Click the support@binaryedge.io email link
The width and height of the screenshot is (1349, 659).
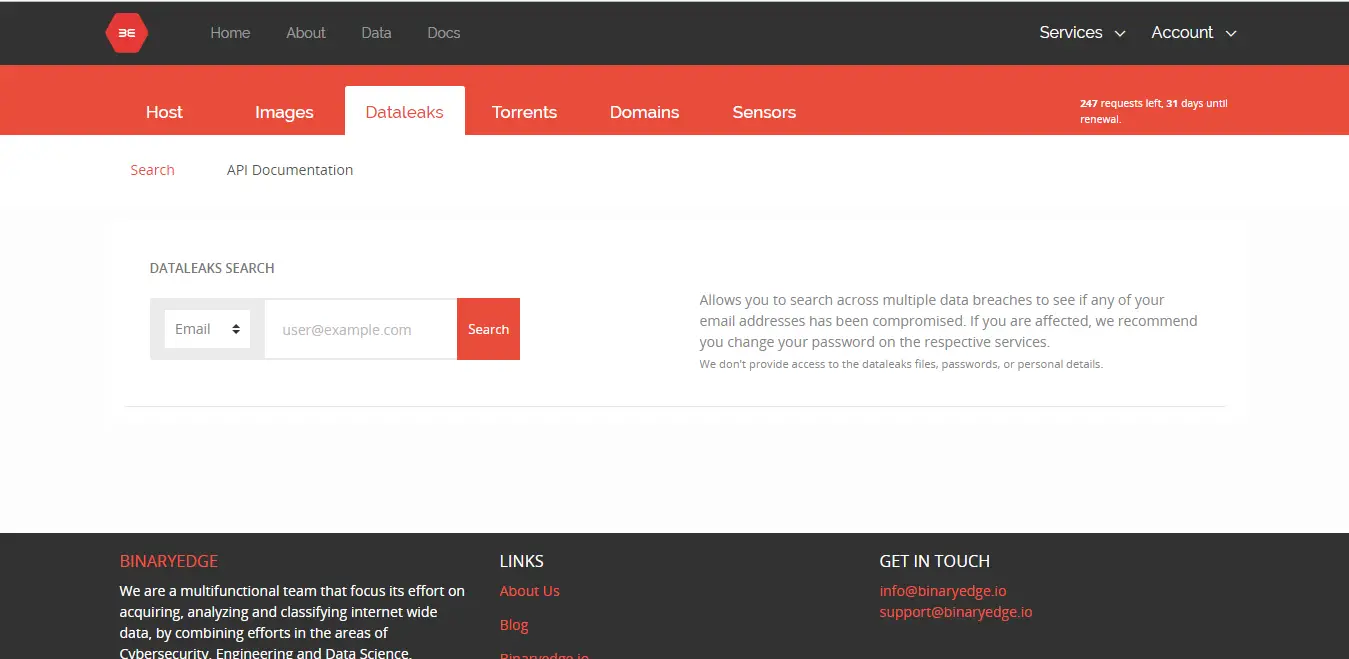[956, 612]
